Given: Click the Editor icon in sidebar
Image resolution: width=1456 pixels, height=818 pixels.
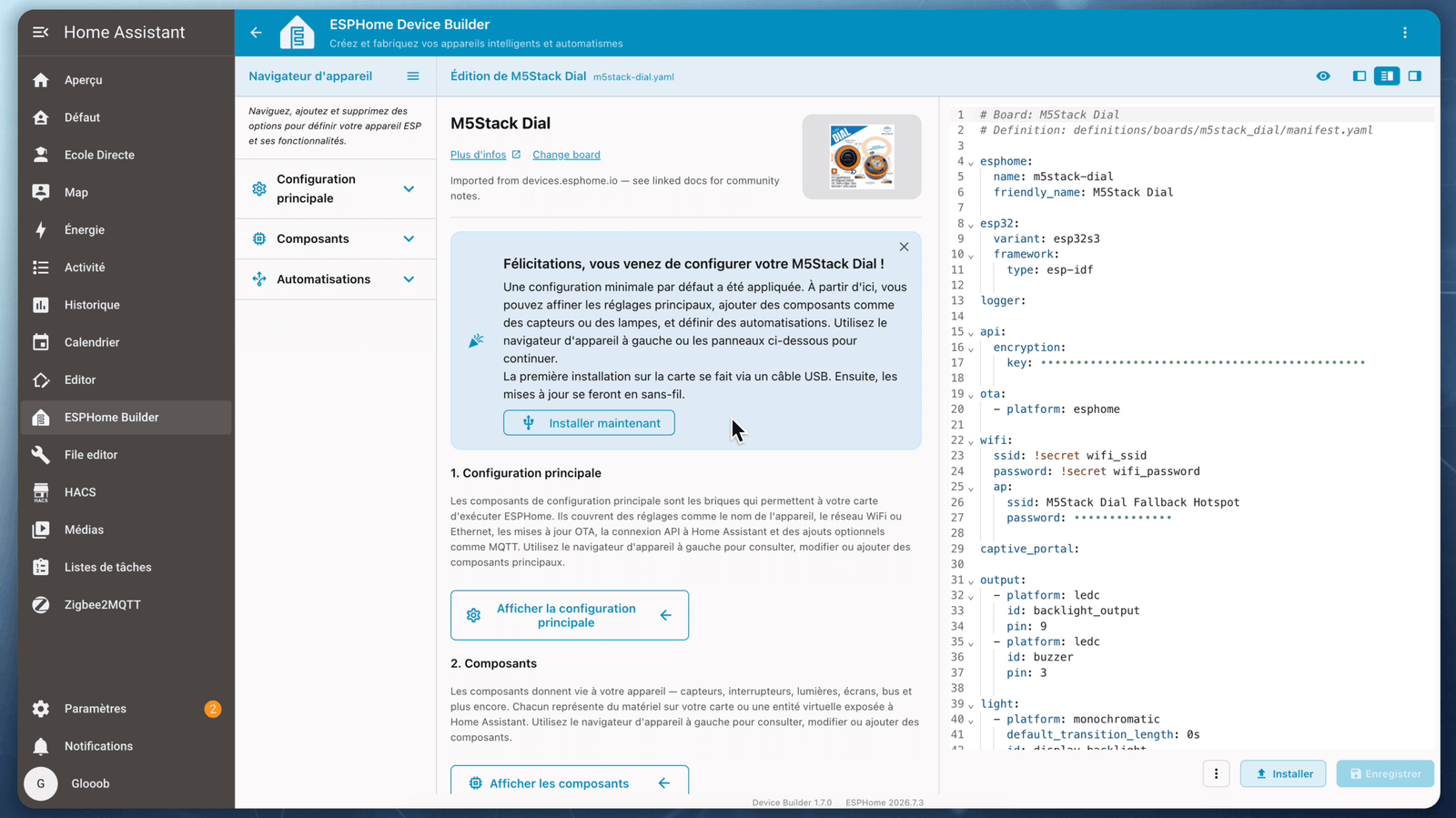Looking at the screenshot, I should point(41,379).
